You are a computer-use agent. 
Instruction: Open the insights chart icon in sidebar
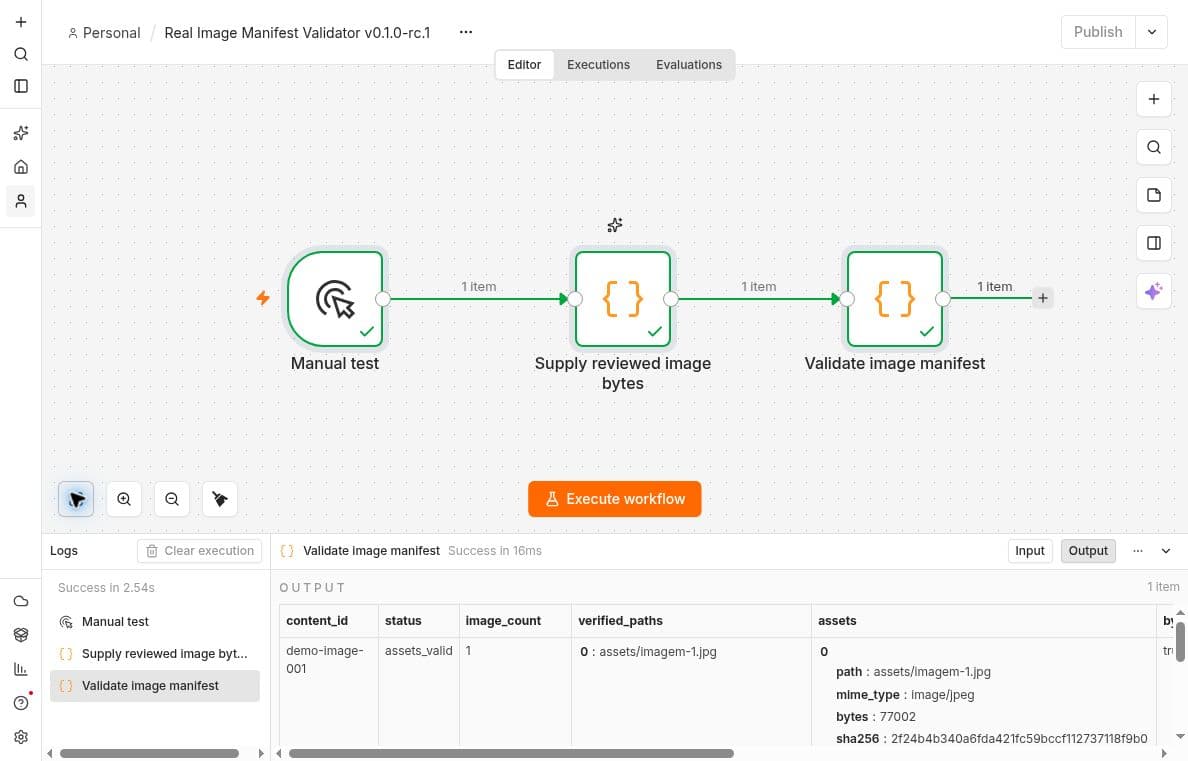point(21,669)
